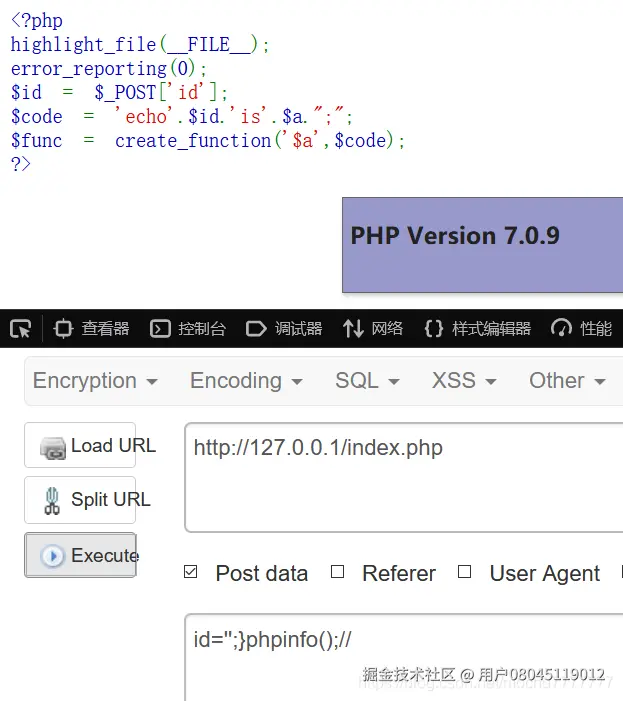Click the highlight_file(__FILE__) code line
This screenshot has height=701, width=623.
click(140, 44)
